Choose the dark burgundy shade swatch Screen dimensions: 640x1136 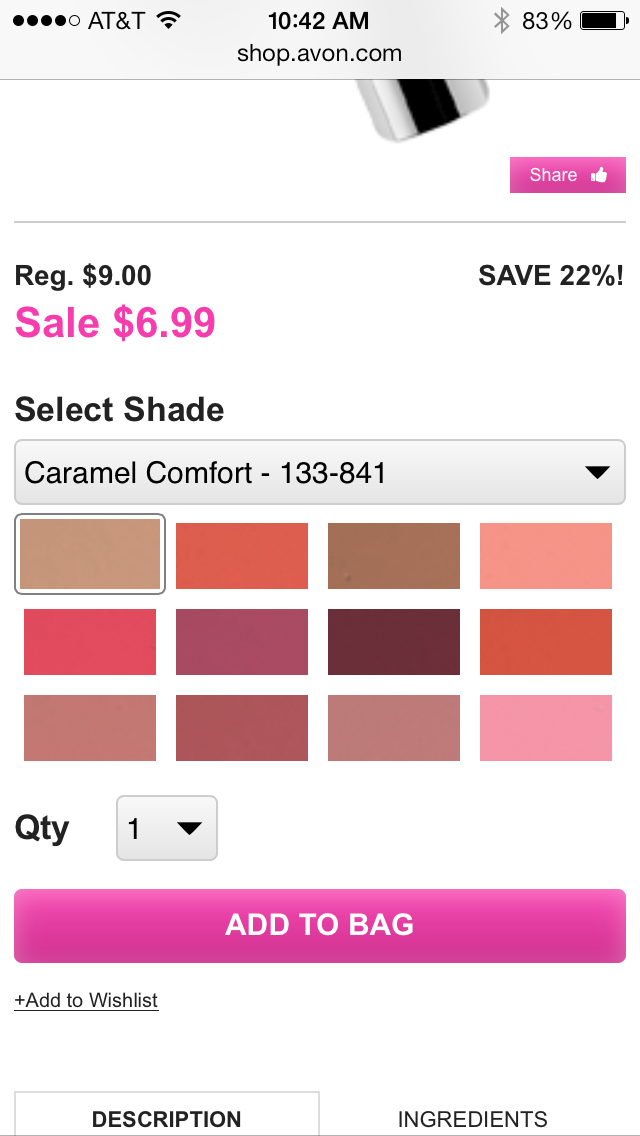point(394,642)
